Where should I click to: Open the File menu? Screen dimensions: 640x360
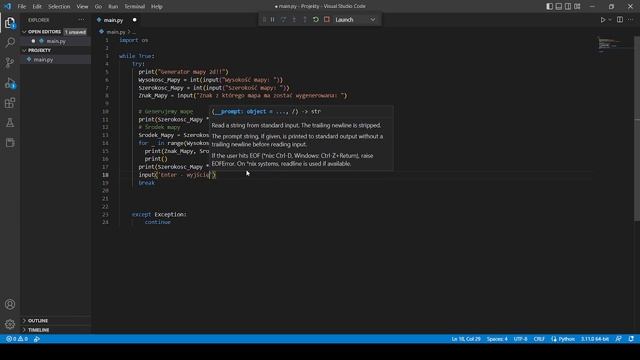coord(22,7)
